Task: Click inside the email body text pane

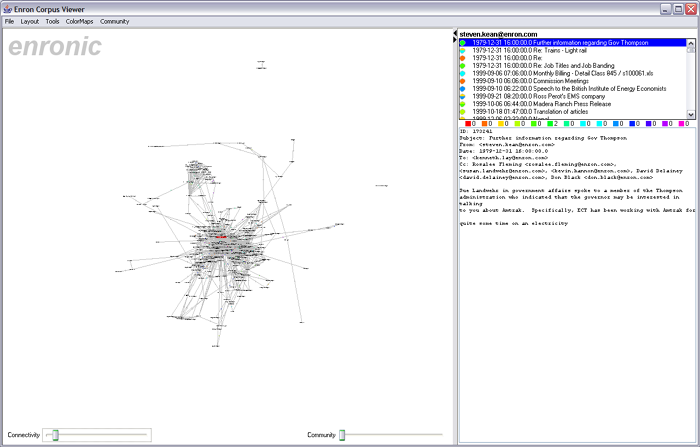Action: (577, 284)
